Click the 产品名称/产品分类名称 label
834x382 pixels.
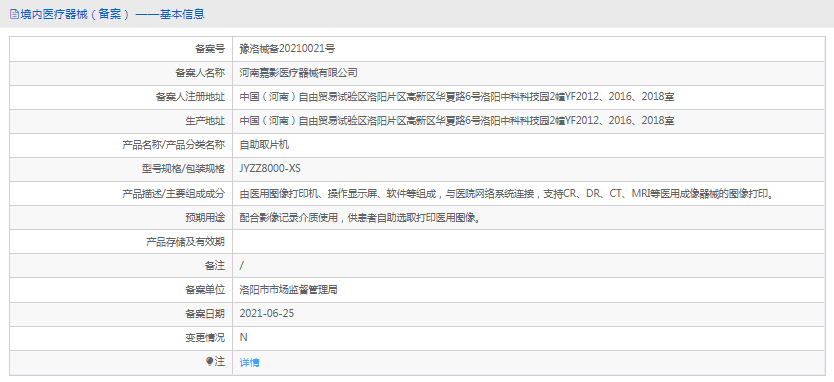pos(173,145)
